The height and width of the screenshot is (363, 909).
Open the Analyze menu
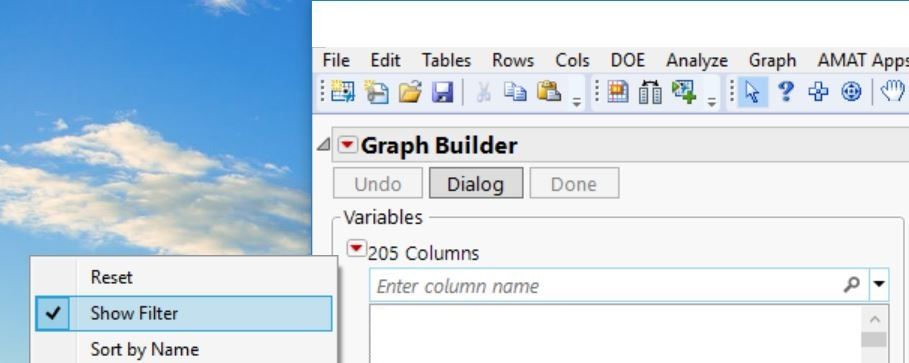coord(697,60)
